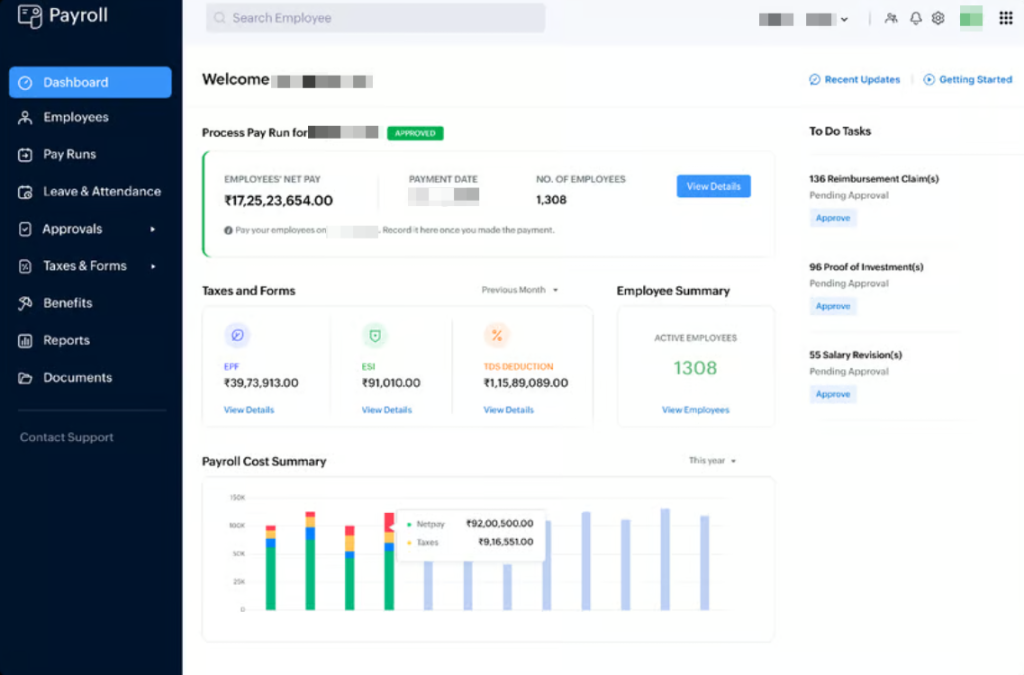Expand the Approvals submenu arrow
1024x675 pixels.
pyautogui.click(x=153, y=229)
